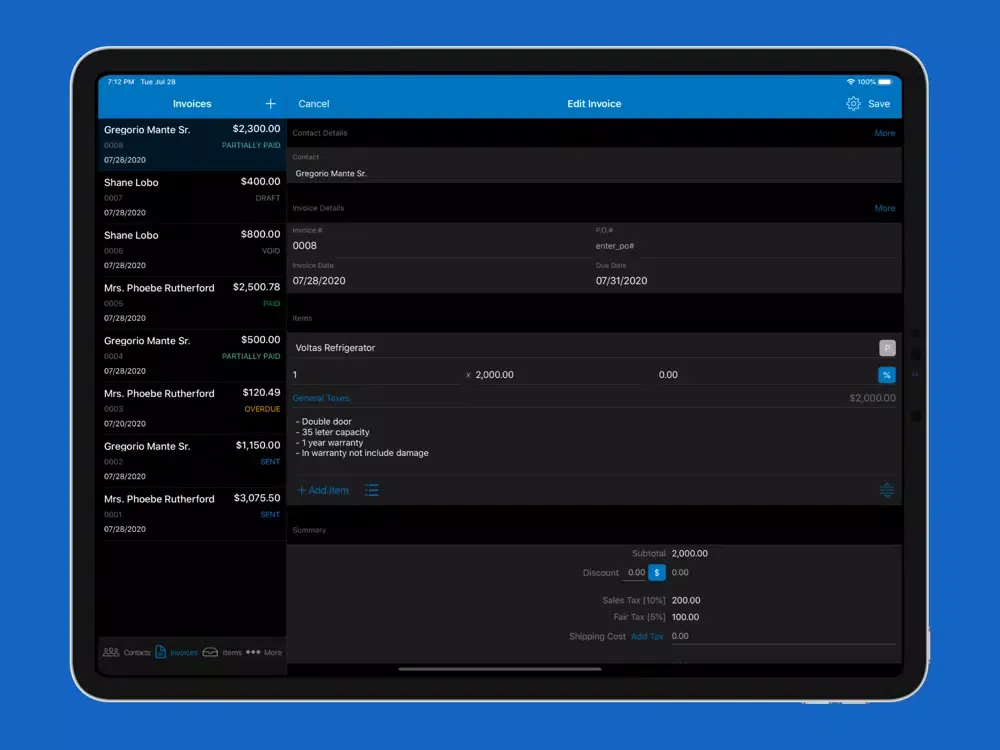Edit summary discount amount field
1000x750 pixels.
click(635, 573)
